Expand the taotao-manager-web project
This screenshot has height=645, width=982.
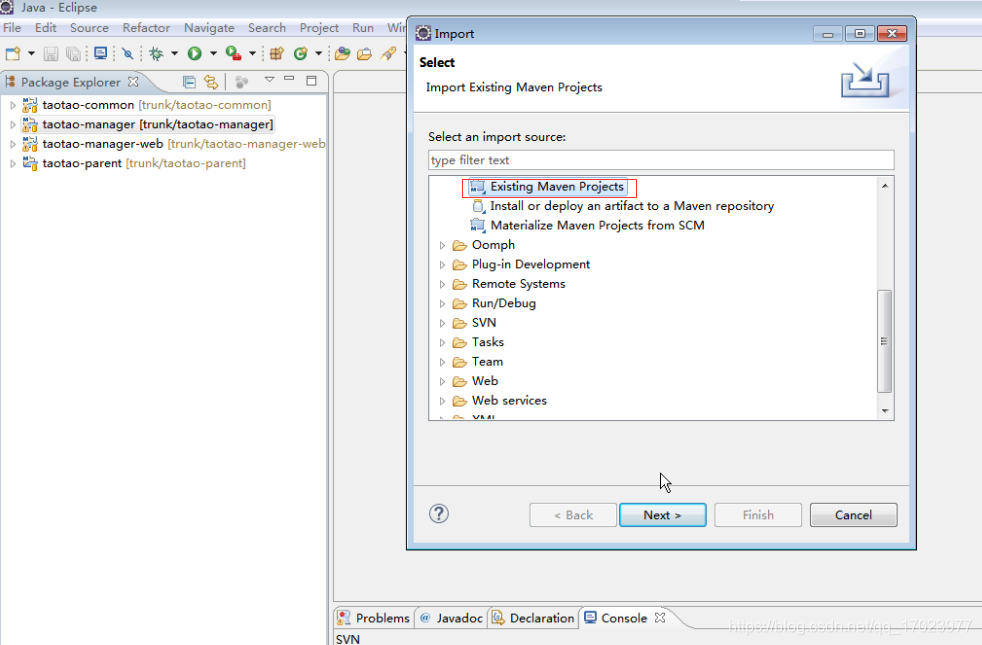coord(13,144)
